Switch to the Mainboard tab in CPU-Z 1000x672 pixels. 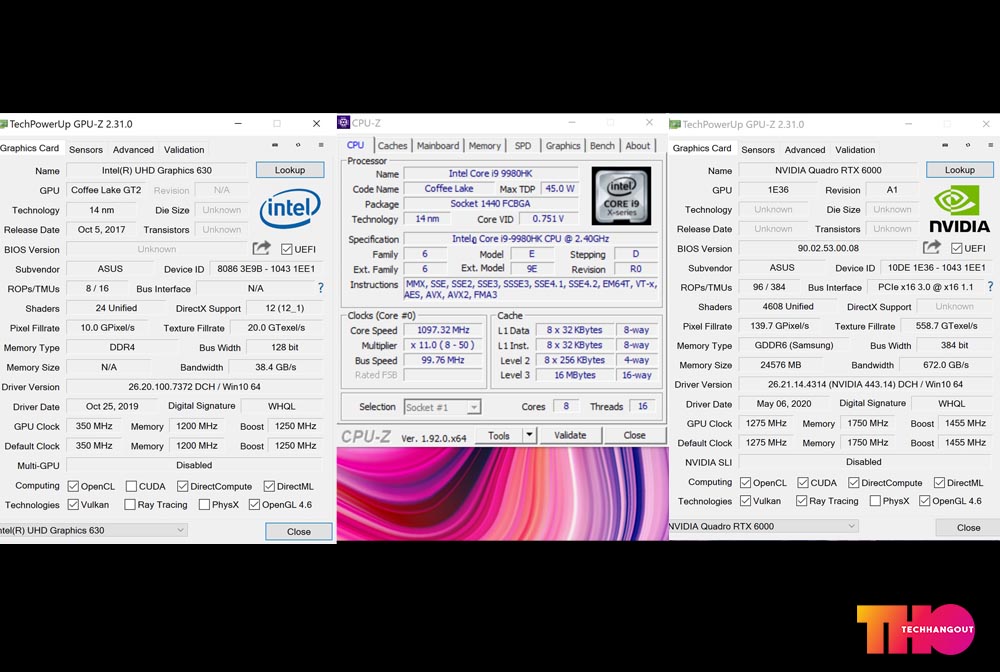(x=438, y=145)
